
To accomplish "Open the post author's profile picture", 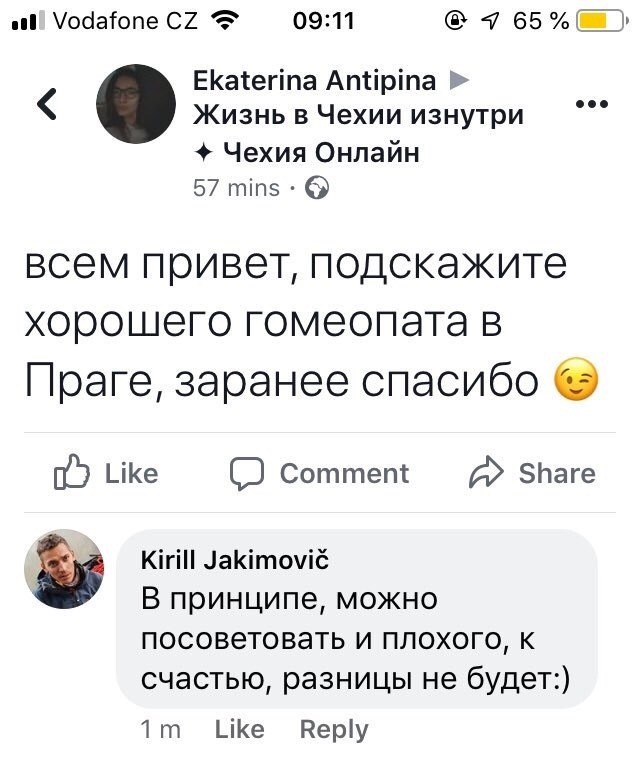I will coord(136,104).
